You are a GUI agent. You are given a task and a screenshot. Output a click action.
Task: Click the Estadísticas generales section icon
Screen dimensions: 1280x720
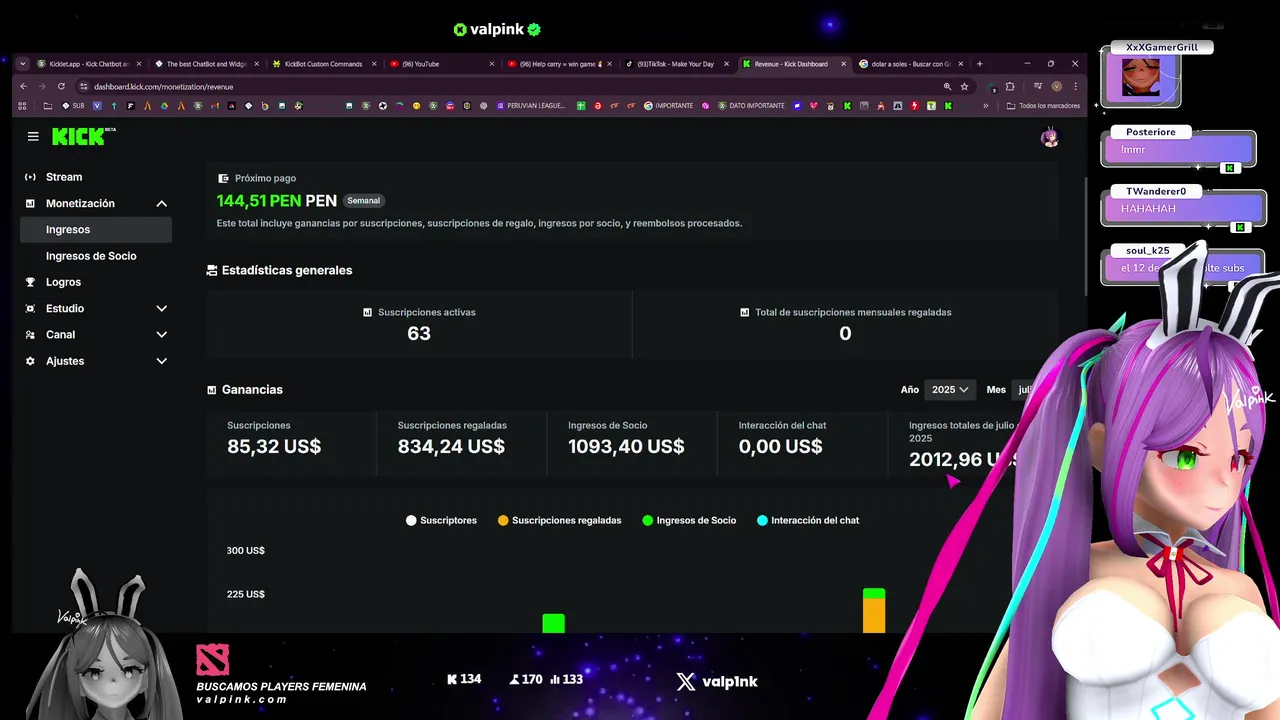[212, 270]
